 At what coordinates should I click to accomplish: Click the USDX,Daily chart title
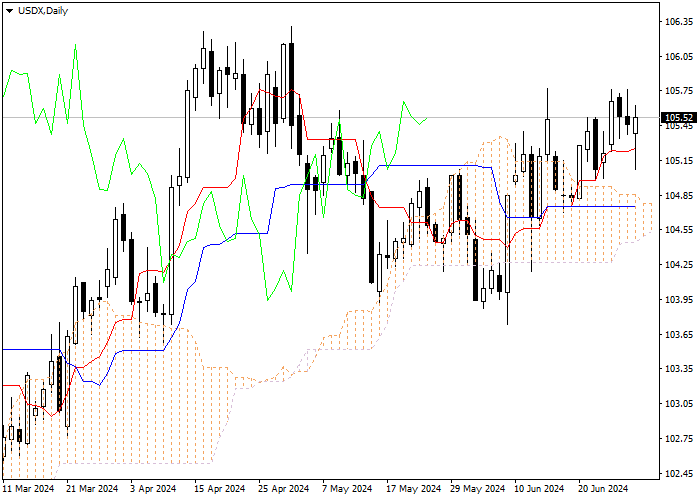pos(43,11)
